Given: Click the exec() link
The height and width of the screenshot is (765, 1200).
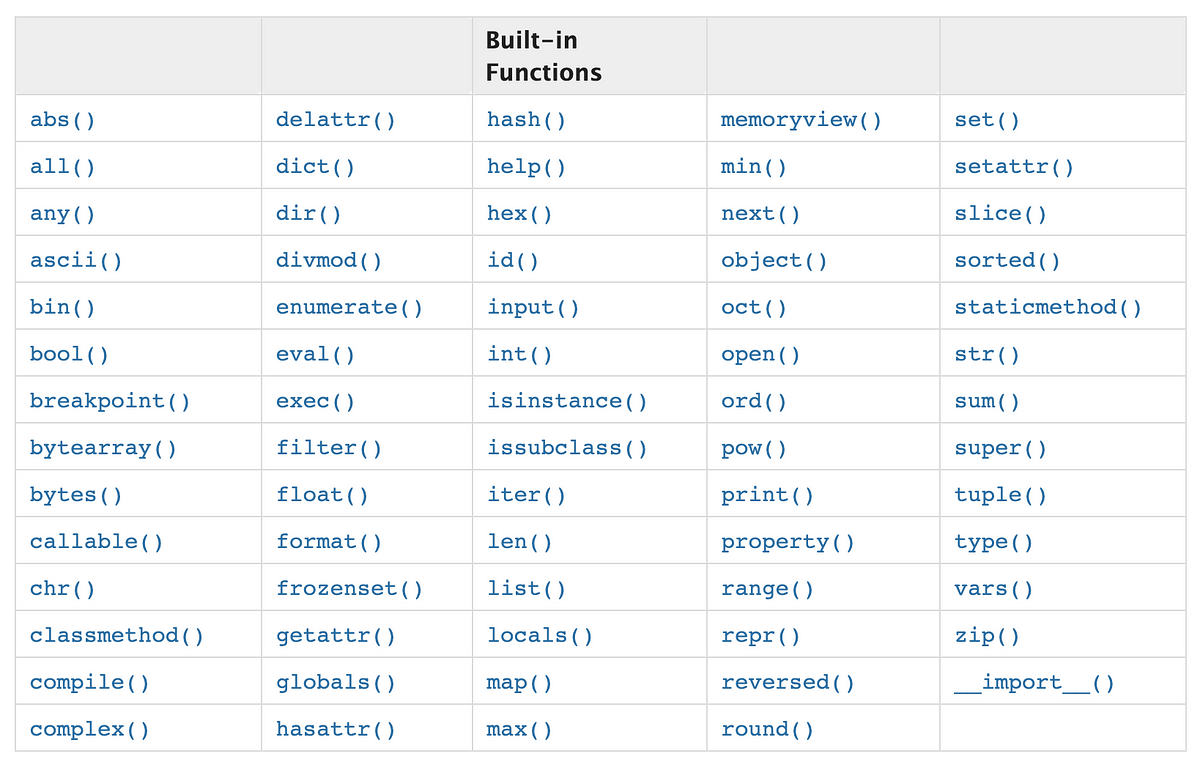Looking at the screenshot, I should coord(316,401).
